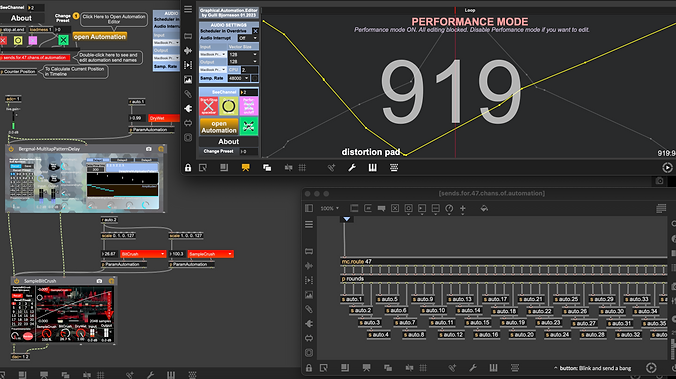Viewport: 676px width, 379px height.
Task: Toggle power icon of SampleBitCrush device header
Action: click(16, 281)
